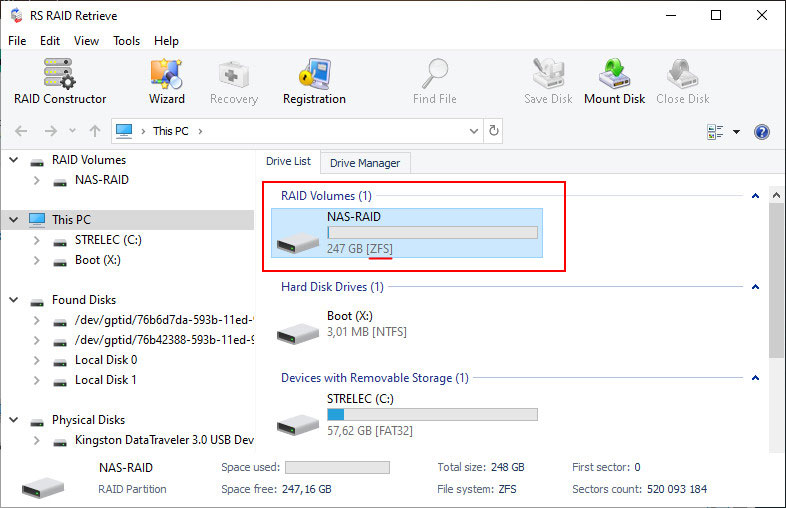The width and height of the screenshot is (786, 508).
Task: Open the File menu
Action: tap(17, 41)
